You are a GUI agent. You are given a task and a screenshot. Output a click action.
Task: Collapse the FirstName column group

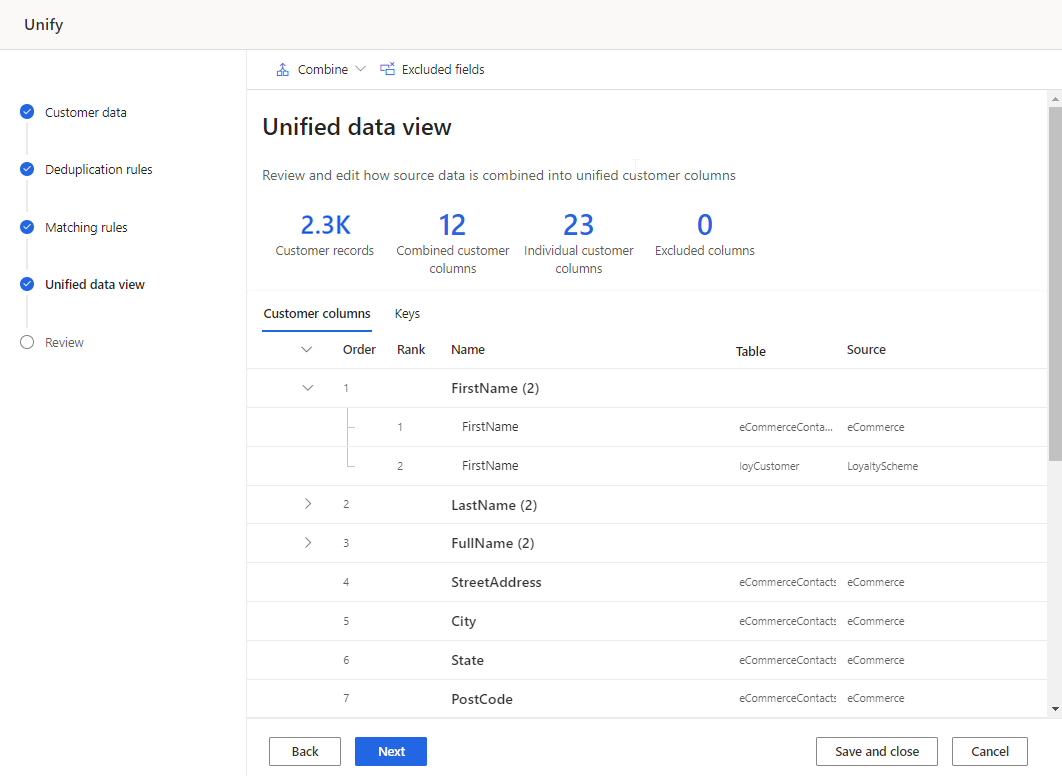(308, 387)
